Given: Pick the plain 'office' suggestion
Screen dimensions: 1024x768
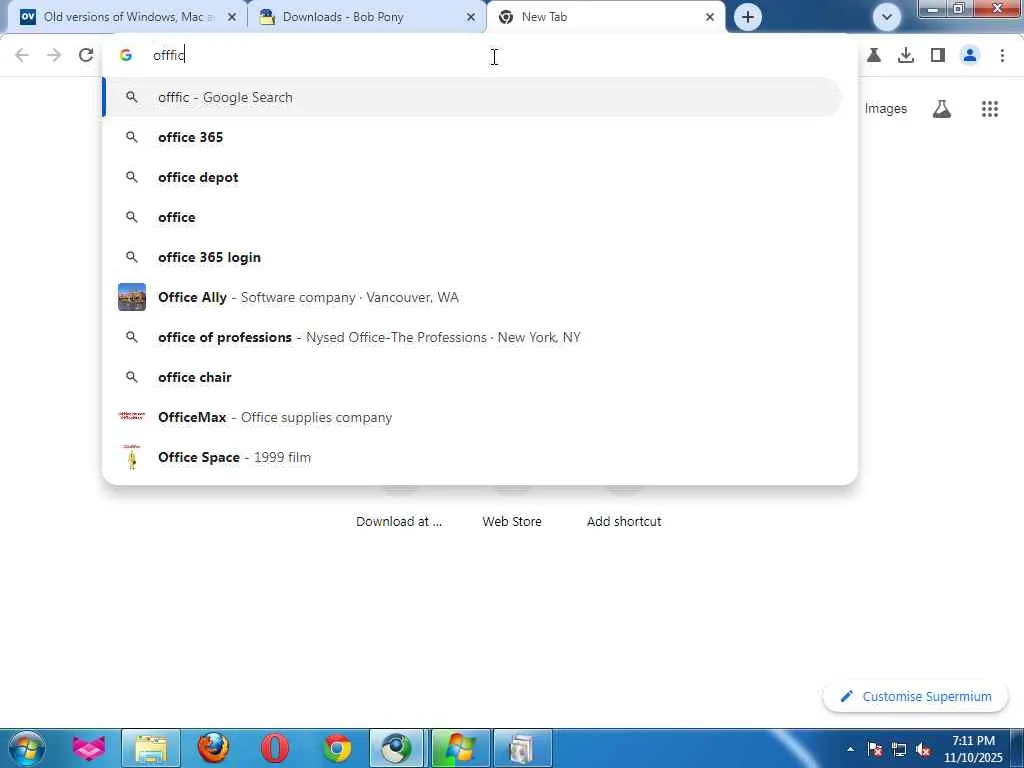Looking at the screenshot, I should [473, 217].
